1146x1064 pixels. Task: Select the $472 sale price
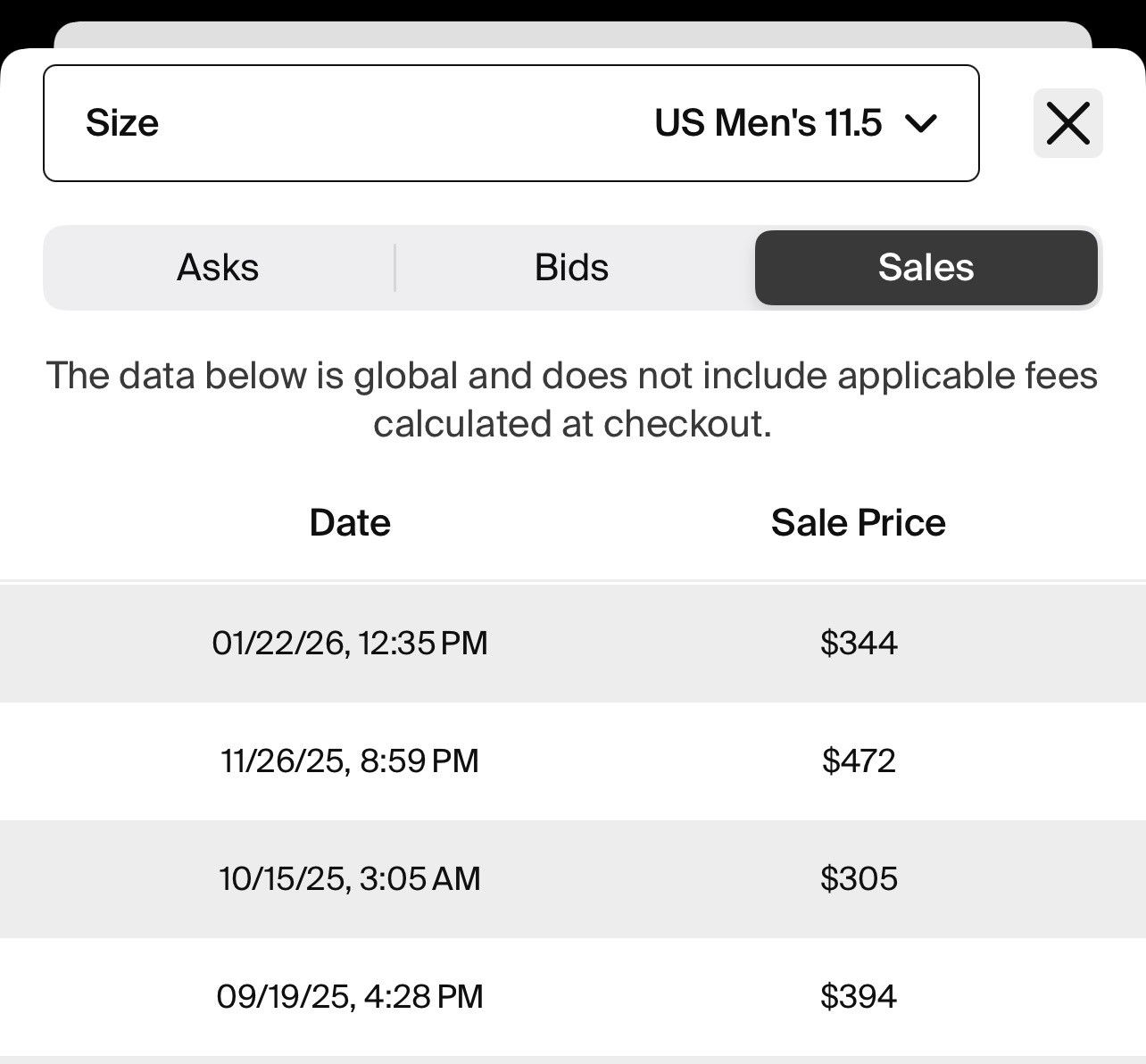click(x=859, y=761)
